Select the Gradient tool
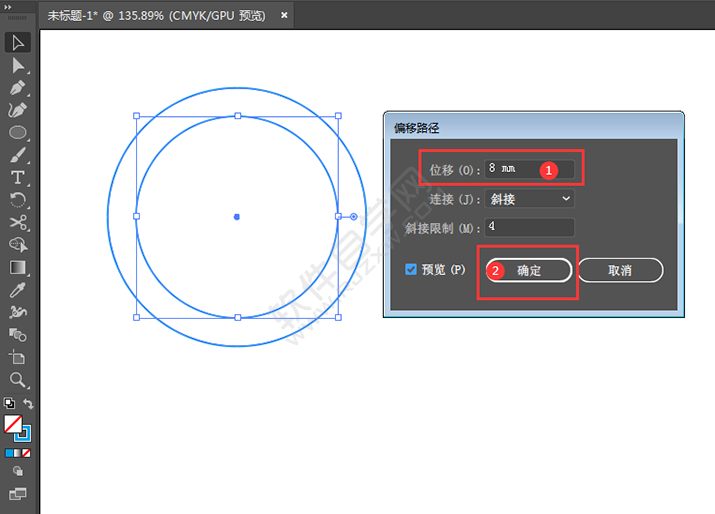Viewport: 715px width, 514px height. (x=18, y=267)
